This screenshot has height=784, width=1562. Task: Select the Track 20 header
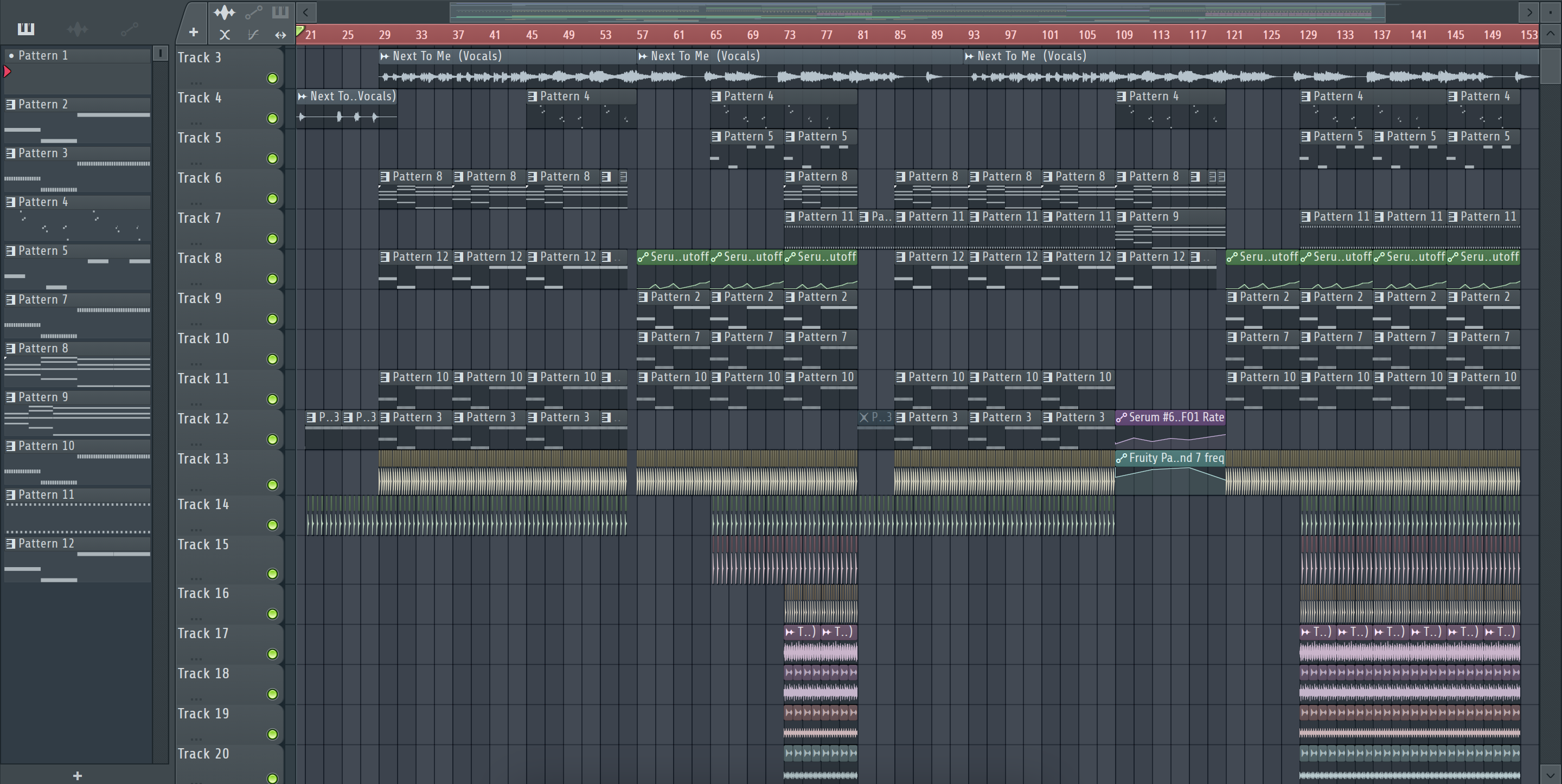[x=229, y=764]
